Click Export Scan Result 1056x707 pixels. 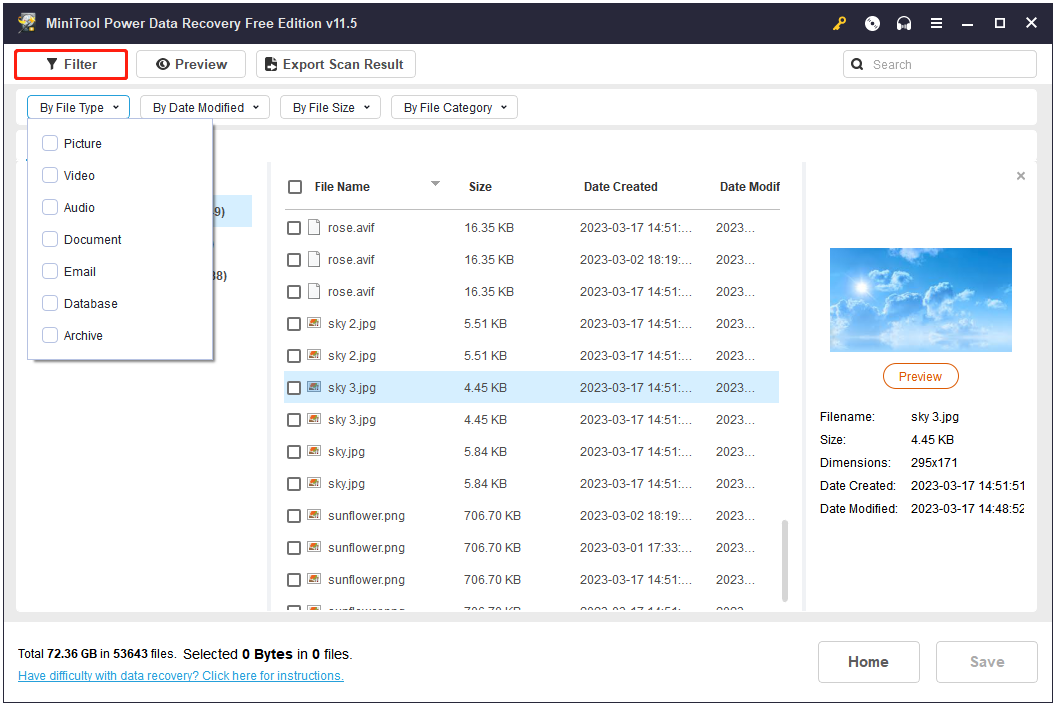coord(335,65)
